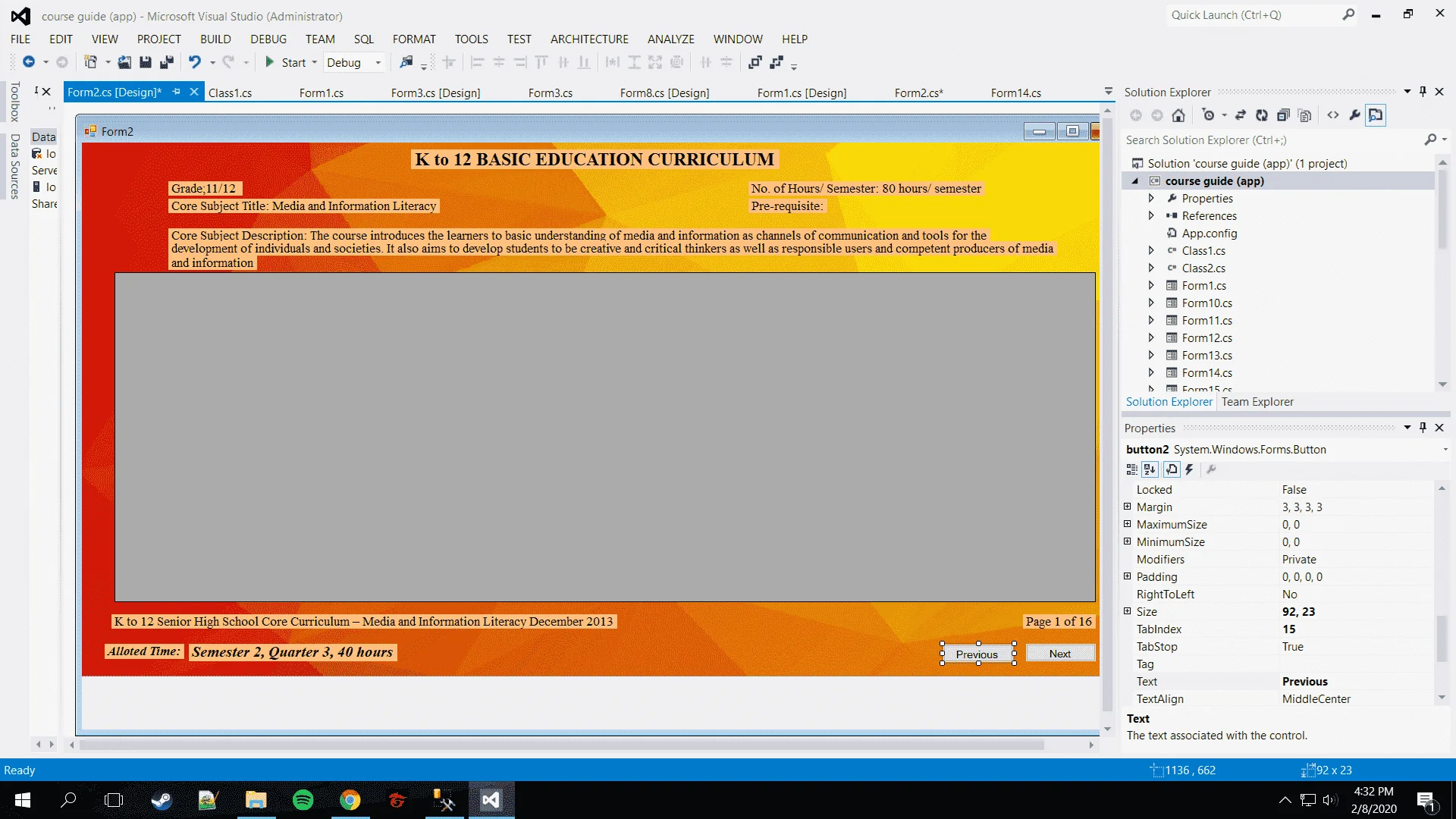Click the Next button on the form
This screenshot has height=819, width=1456.
(x=1060, y=654)
